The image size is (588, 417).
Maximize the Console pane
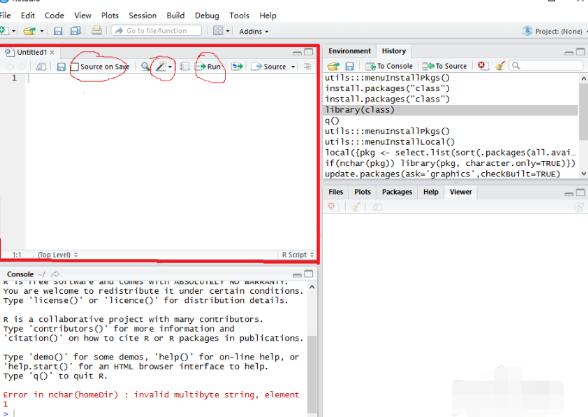[309, 274]
